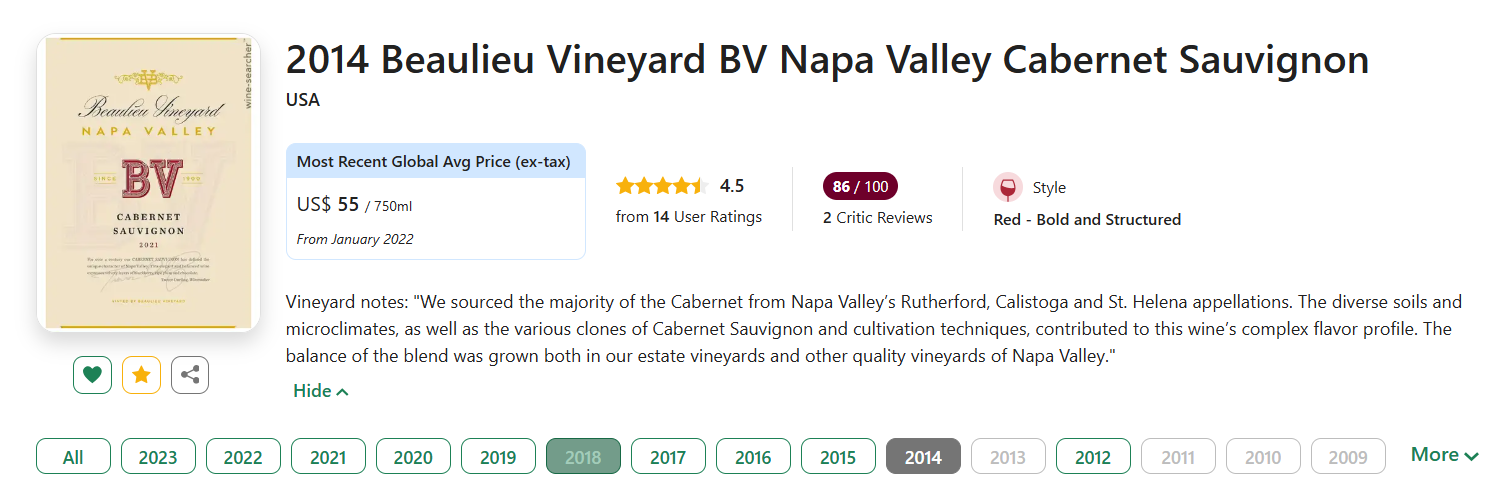The height and width of the screenshot is (504, 1498).
Task: Select the All vintages tab
Action: (x=73, y=457)
